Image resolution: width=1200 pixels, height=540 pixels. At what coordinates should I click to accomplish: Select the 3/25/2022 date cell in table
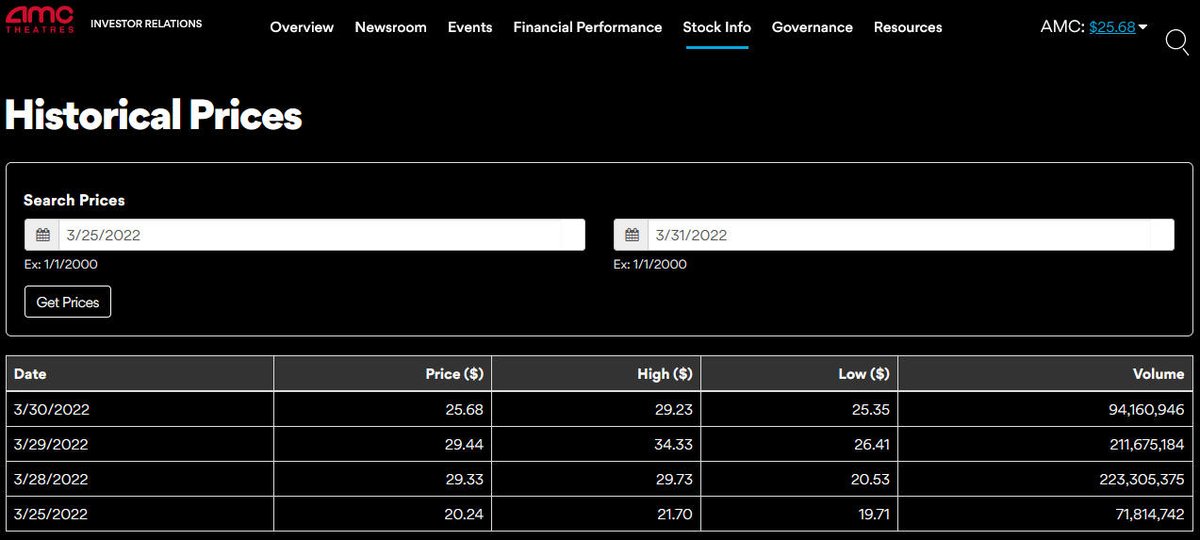click(140, 514)
